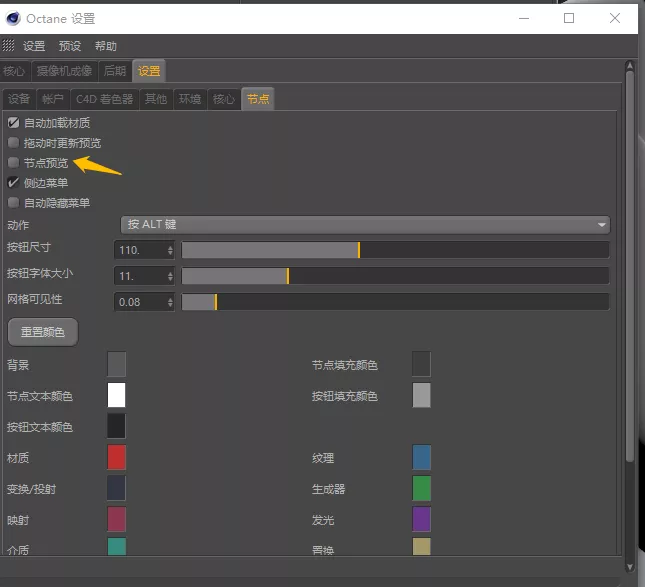Click the 按钮字体大小 stepper arrows

point(170,276)
